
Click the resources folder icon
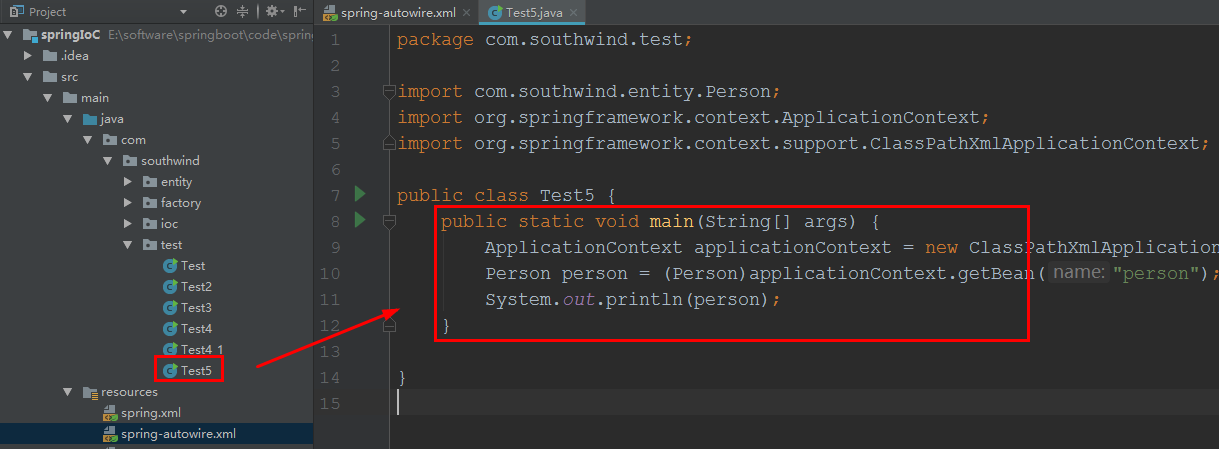[90, 392]
